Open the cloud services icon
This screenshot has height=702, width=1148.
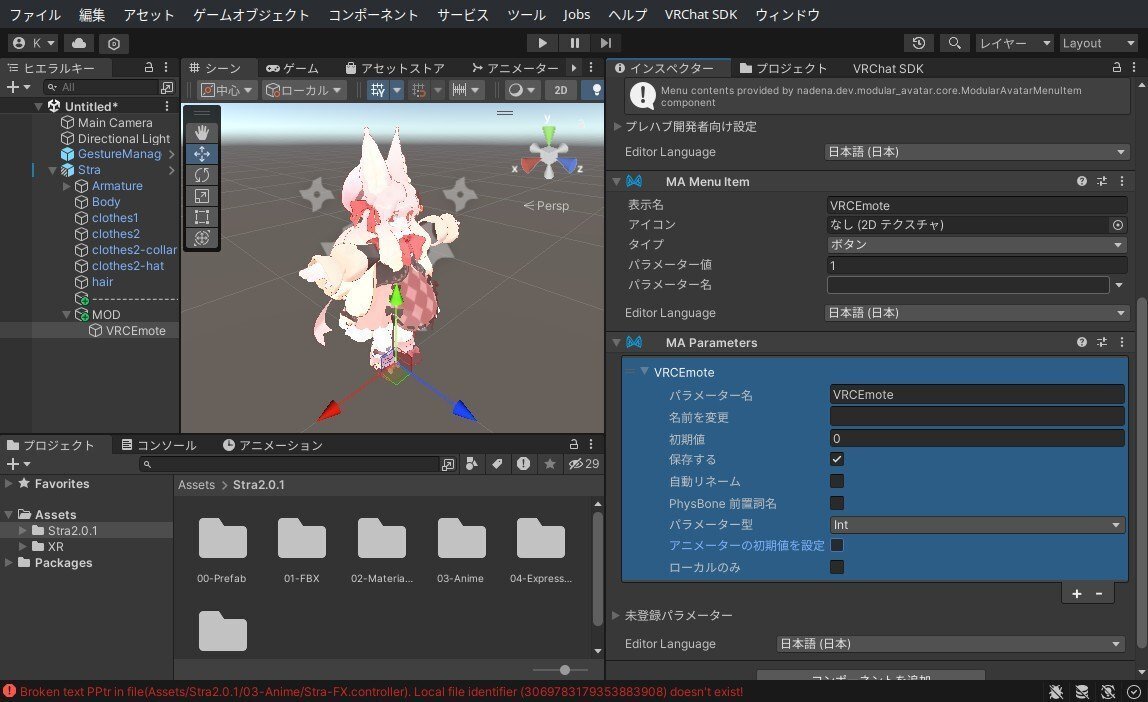click(79, 43)
